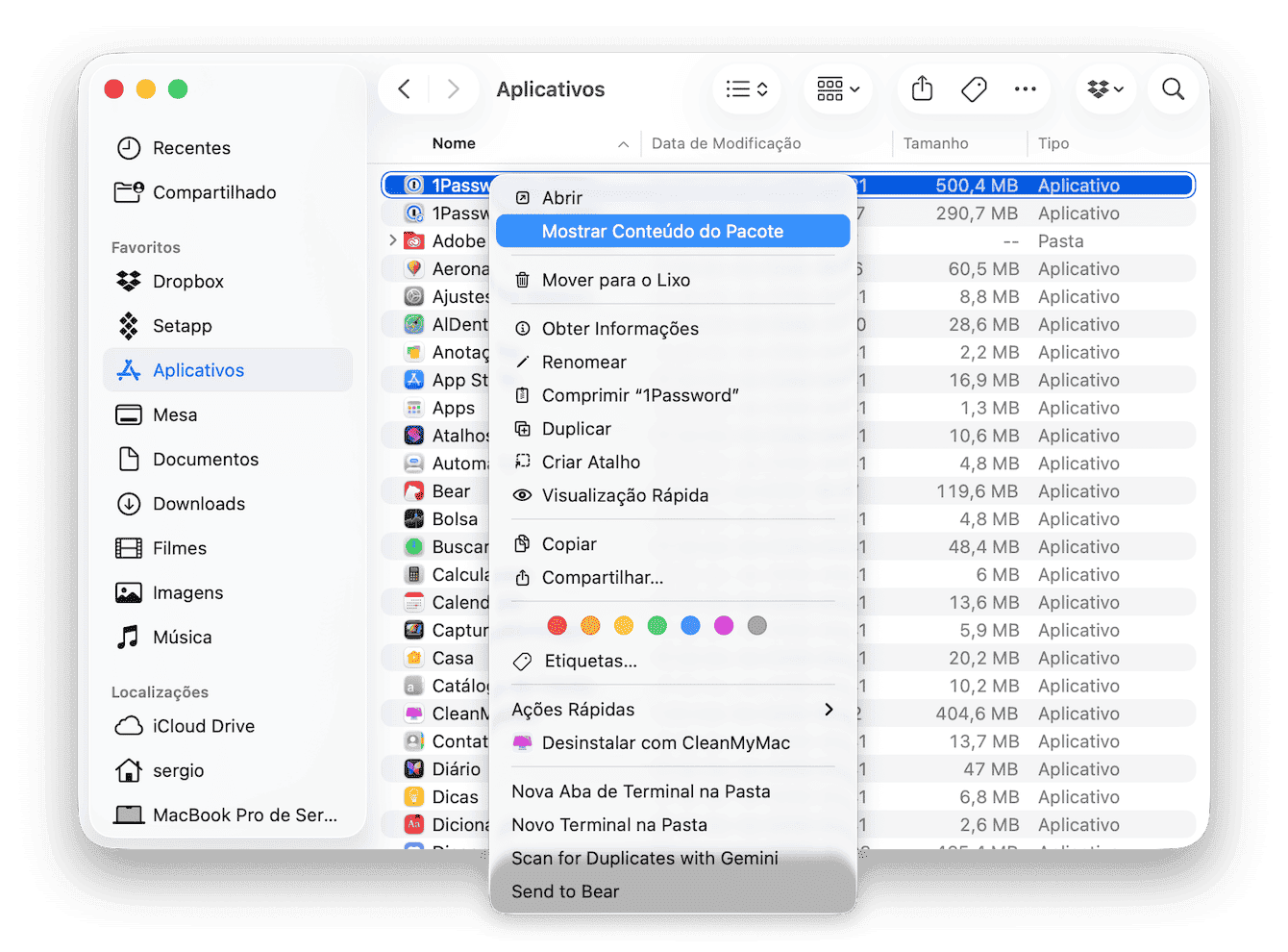Screen dimensions: 1288x952
Task: Open the list view options control
Action: click(747, 89)
